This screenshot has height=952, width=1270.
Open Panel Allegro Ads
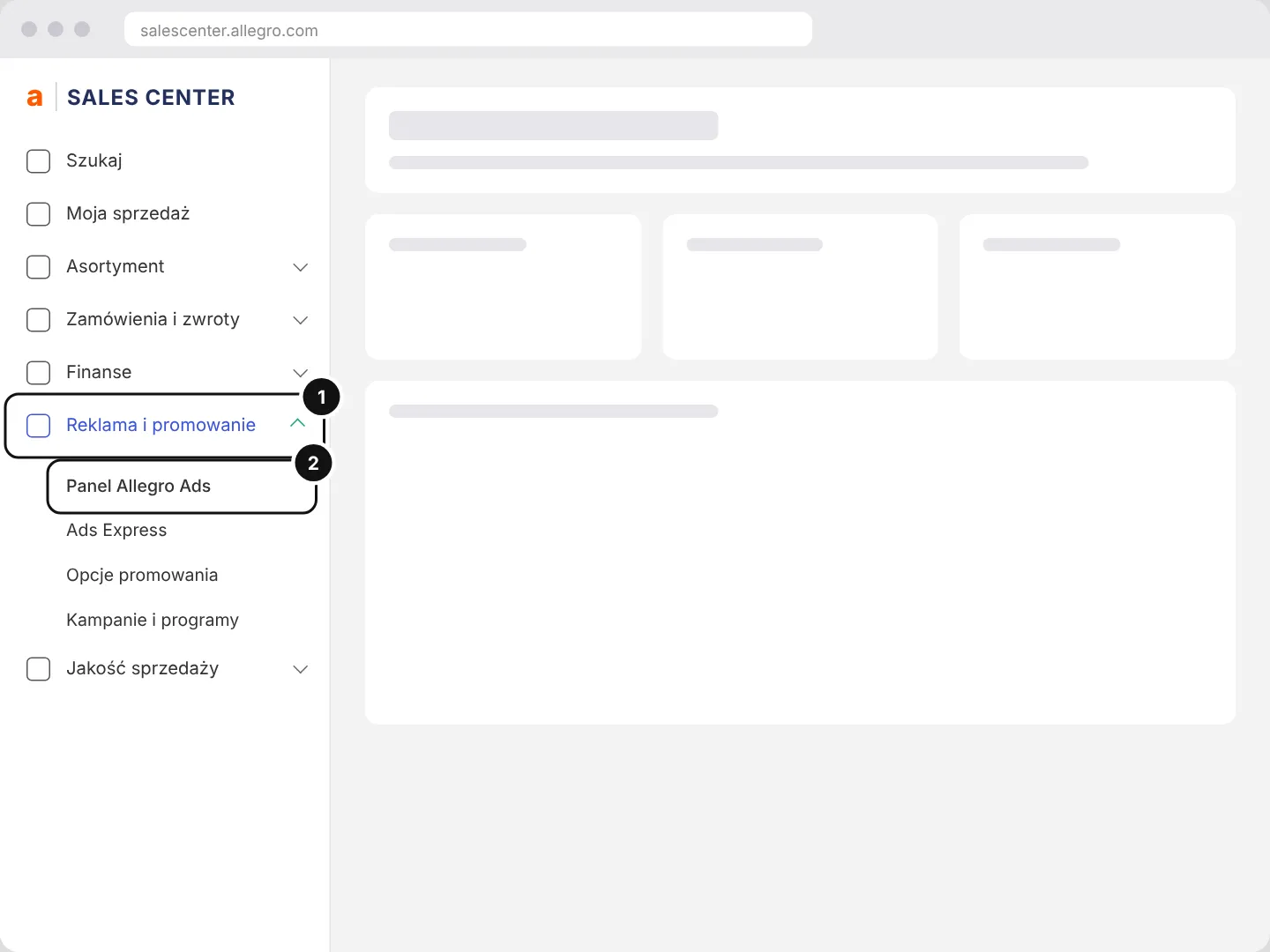138,486
